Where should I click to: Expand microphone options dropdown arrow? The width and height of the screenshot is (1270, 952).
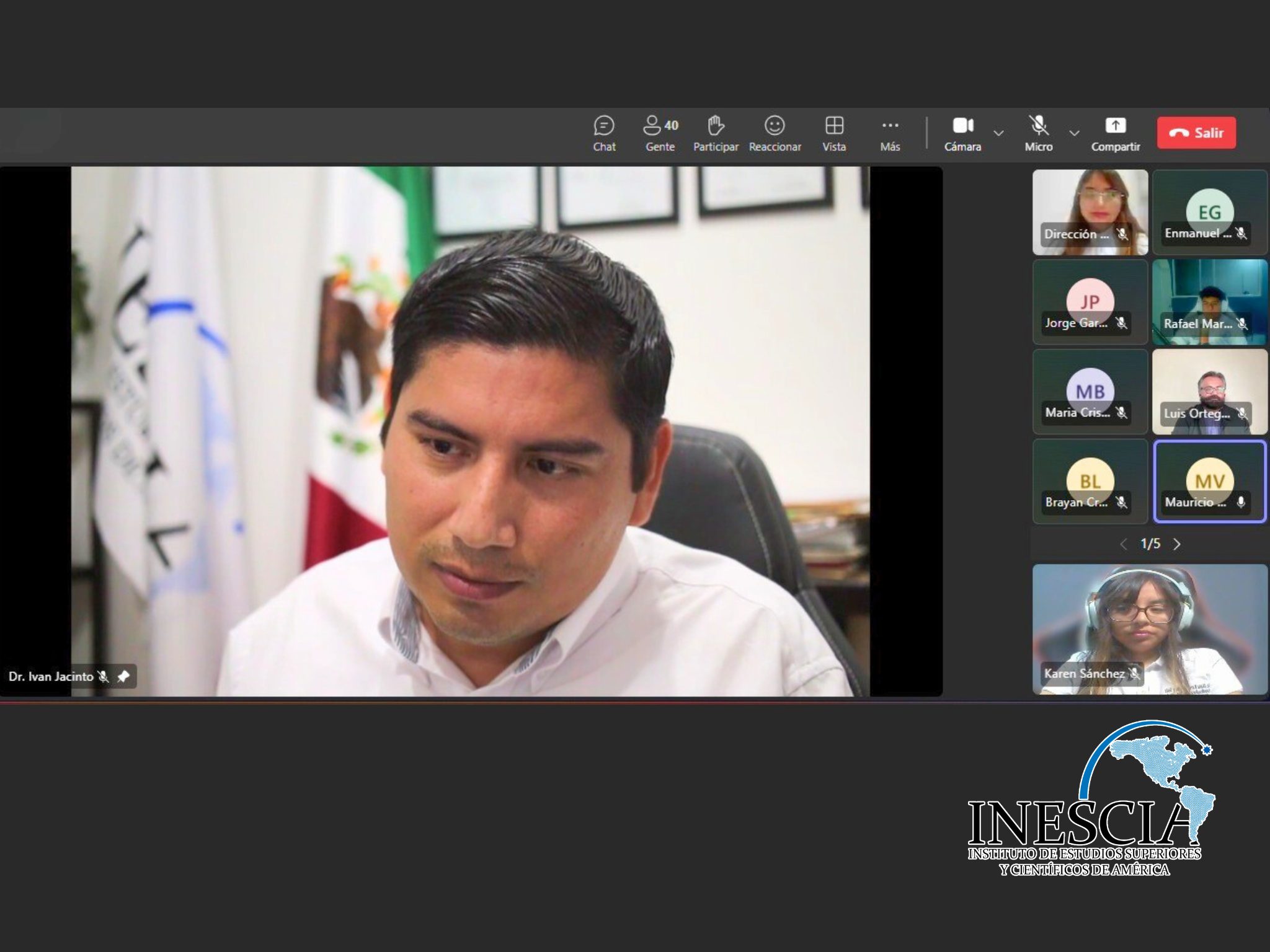[x=1075, y=133]
